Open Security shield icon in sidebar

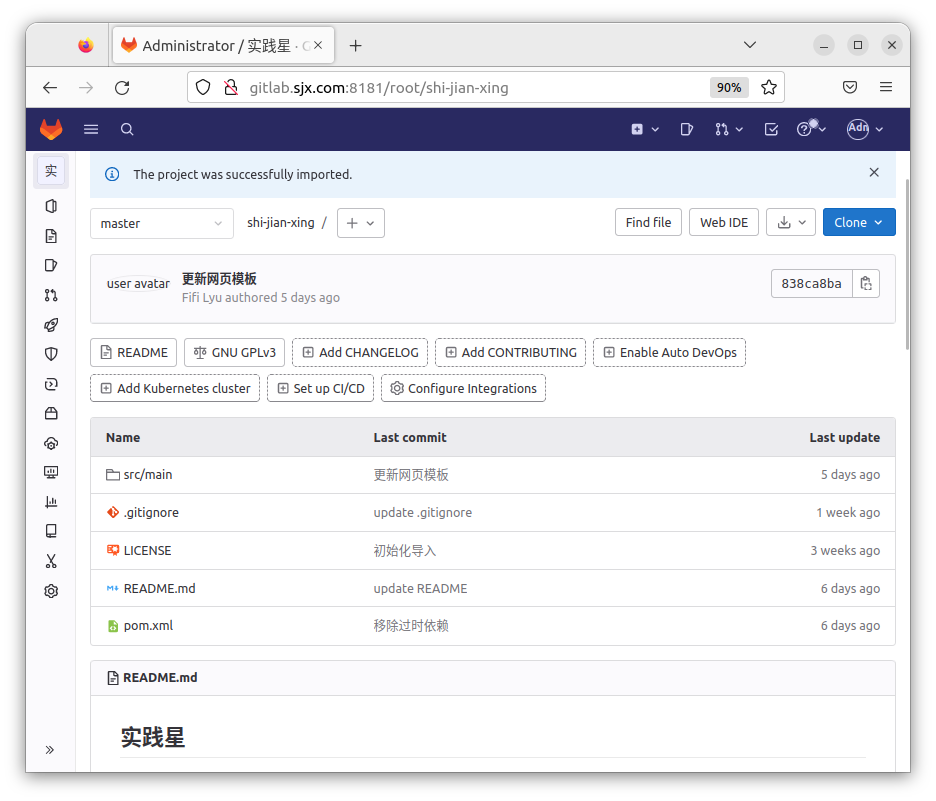pyautogui.click(x=51, y=354)
